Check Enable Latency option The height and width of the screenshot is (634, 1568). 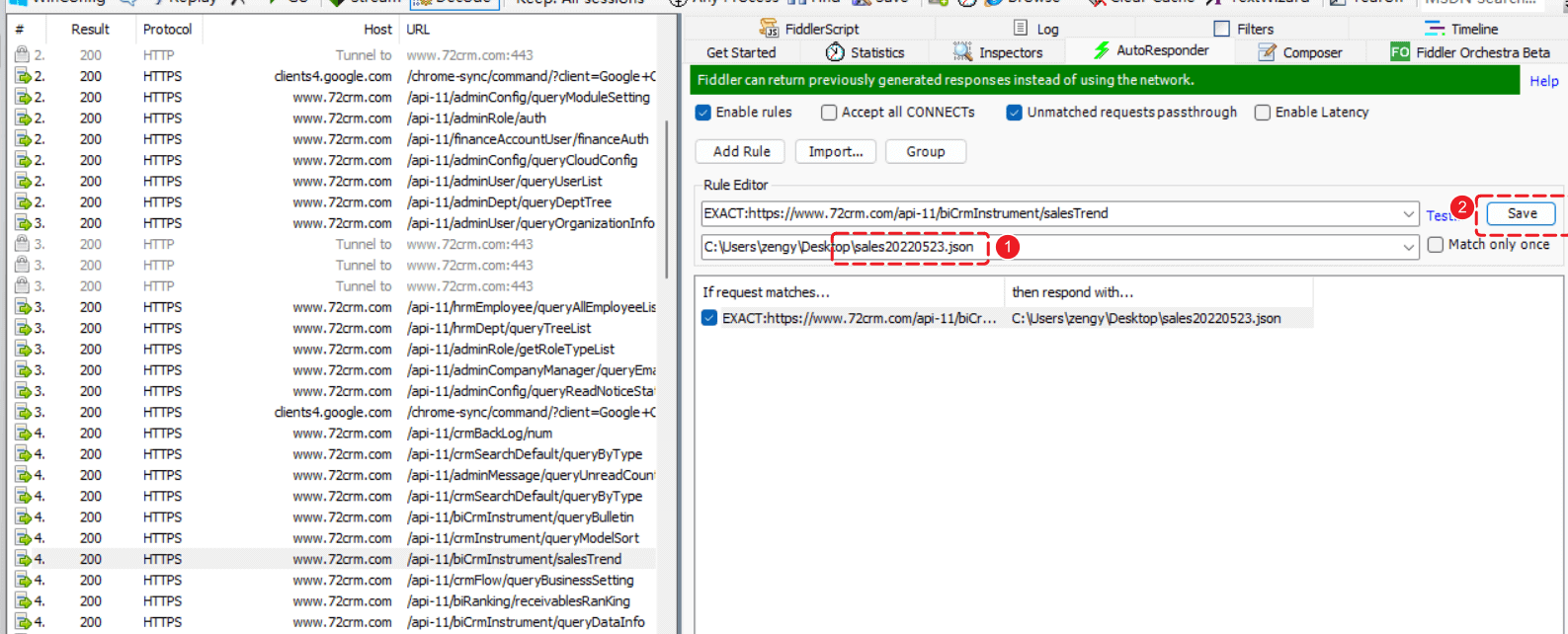point(1263,113)
